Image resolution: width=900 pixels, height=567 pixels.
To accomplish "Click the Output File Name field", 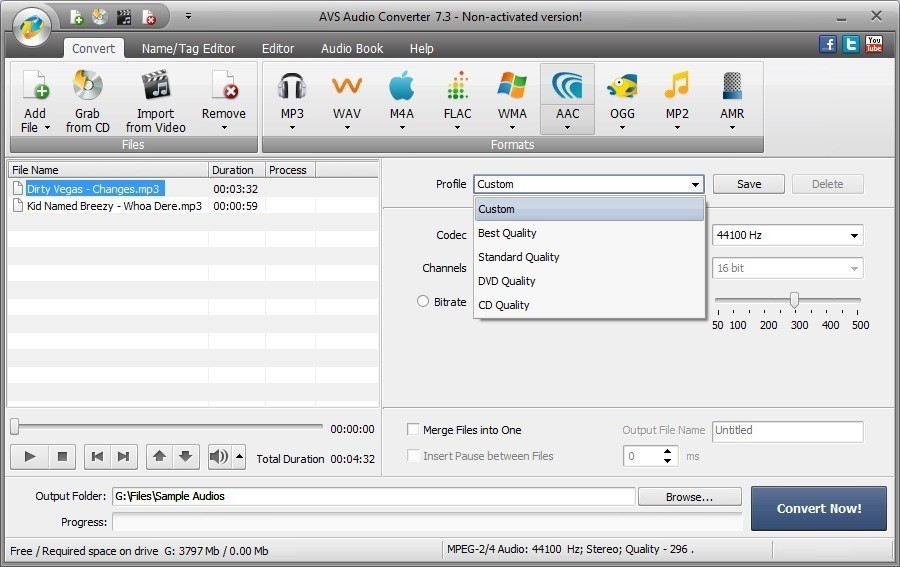I will (x=788, y=431).
